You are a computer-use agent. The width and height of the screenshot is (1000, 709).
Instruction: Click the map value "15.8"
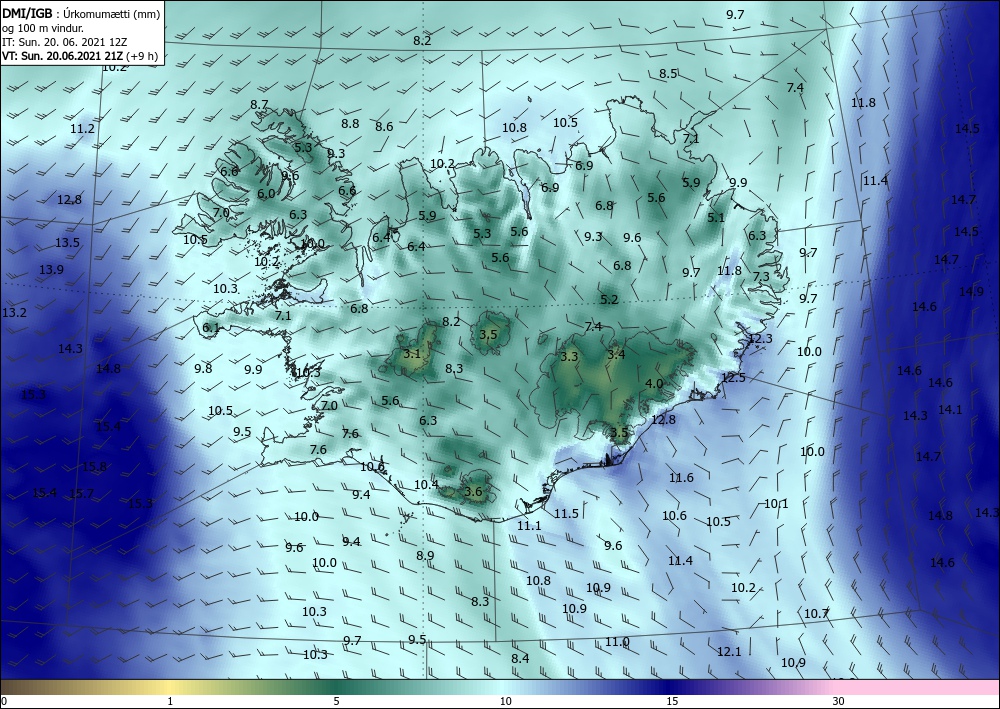pos(94,467)
